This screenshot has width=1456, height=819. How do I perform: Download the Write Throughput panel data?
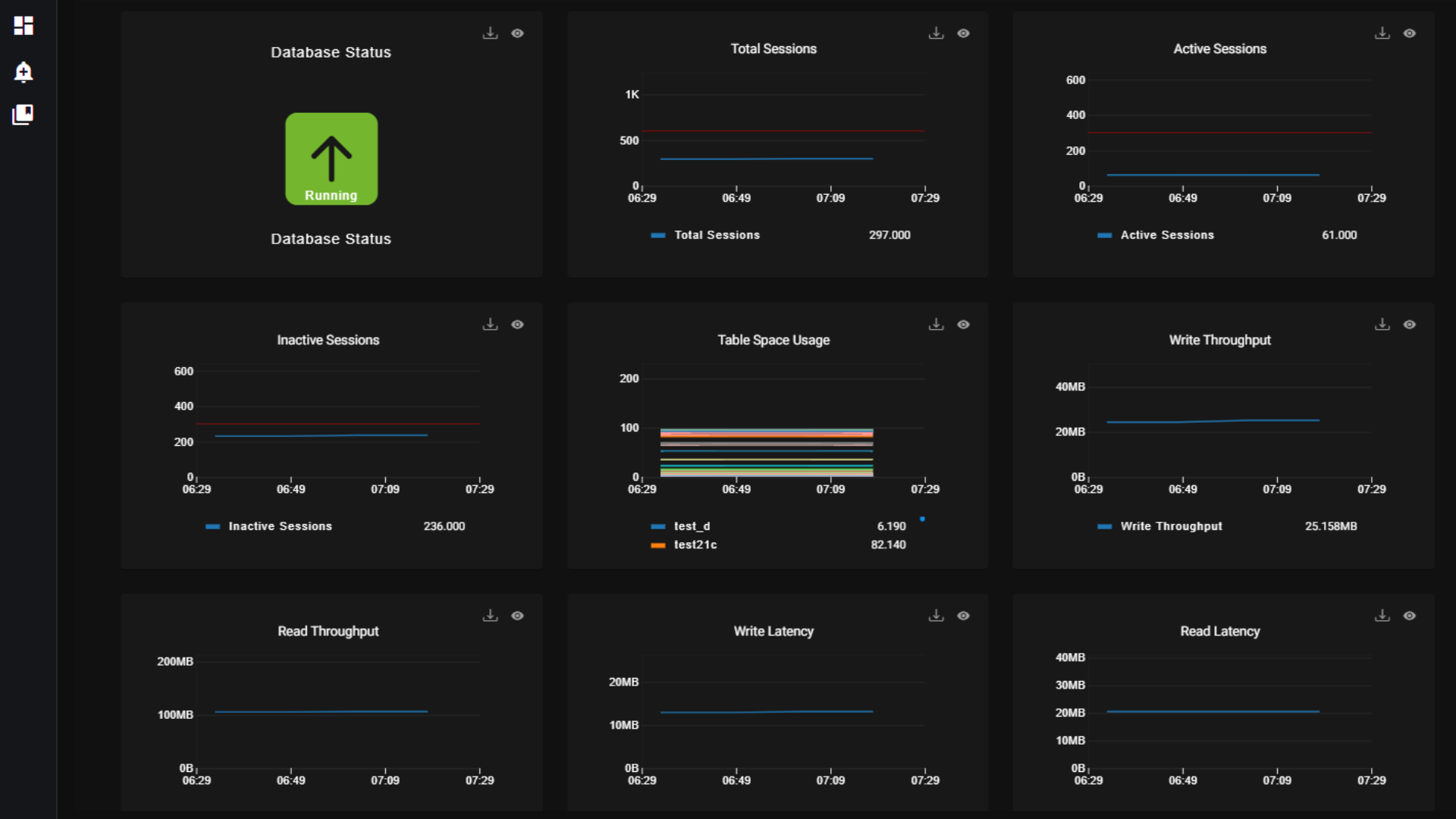1382,325
